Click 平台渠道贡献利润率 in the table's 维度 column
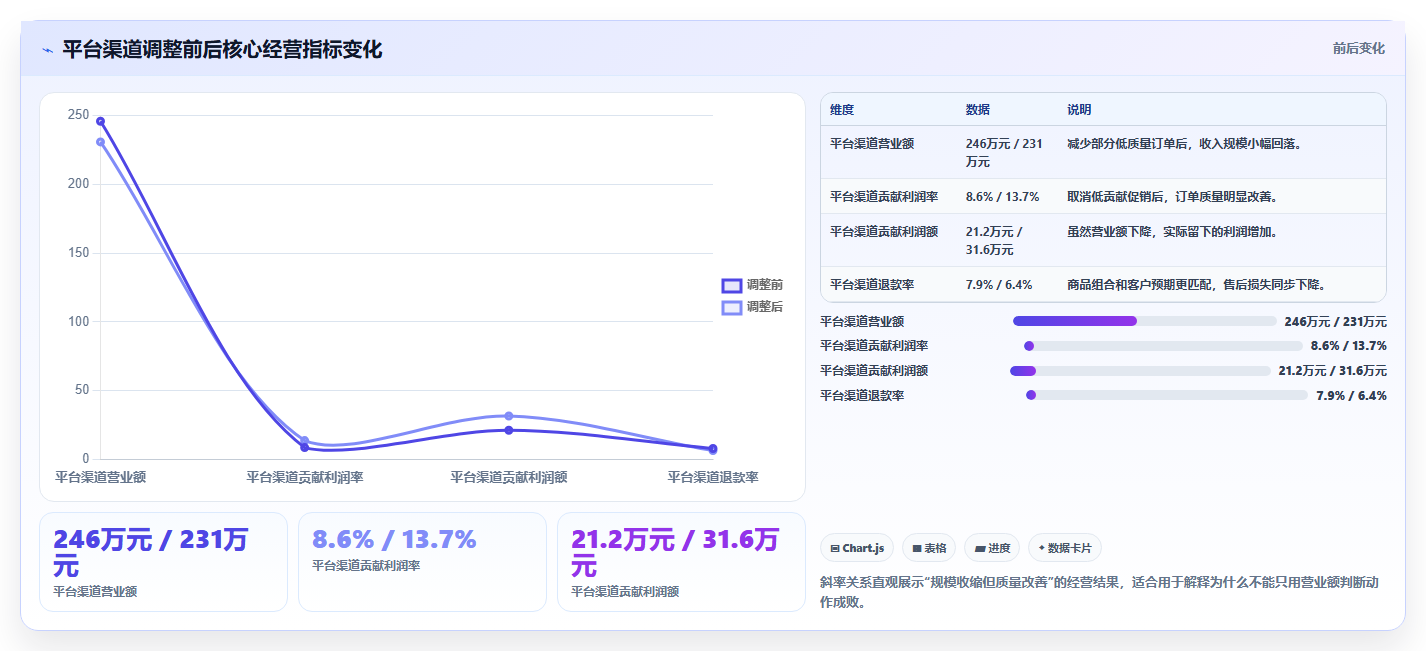The width and height of the screenshot is (1426, 651). point(884,197)
